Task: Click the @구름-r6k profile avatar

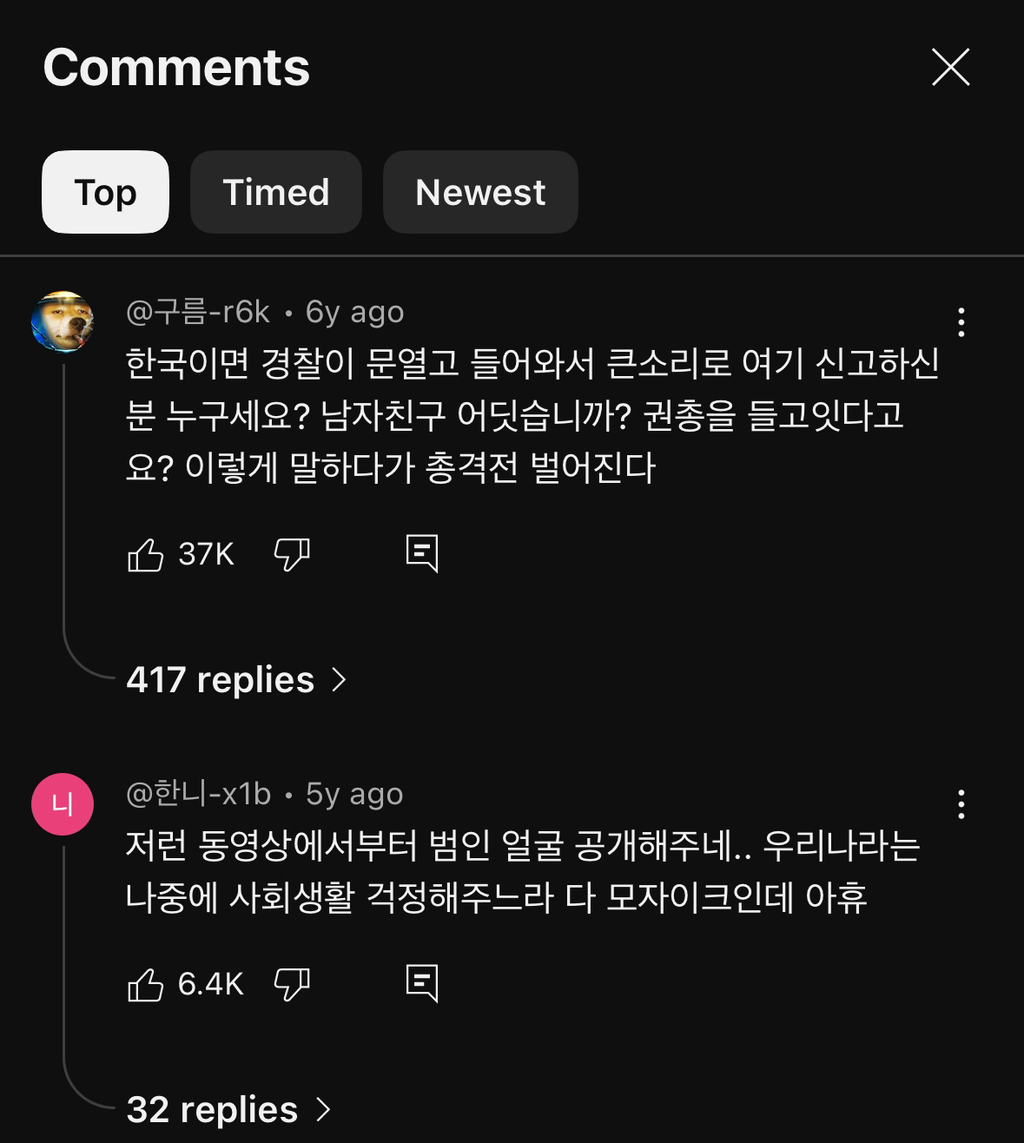Action: (x=63, y=322)
